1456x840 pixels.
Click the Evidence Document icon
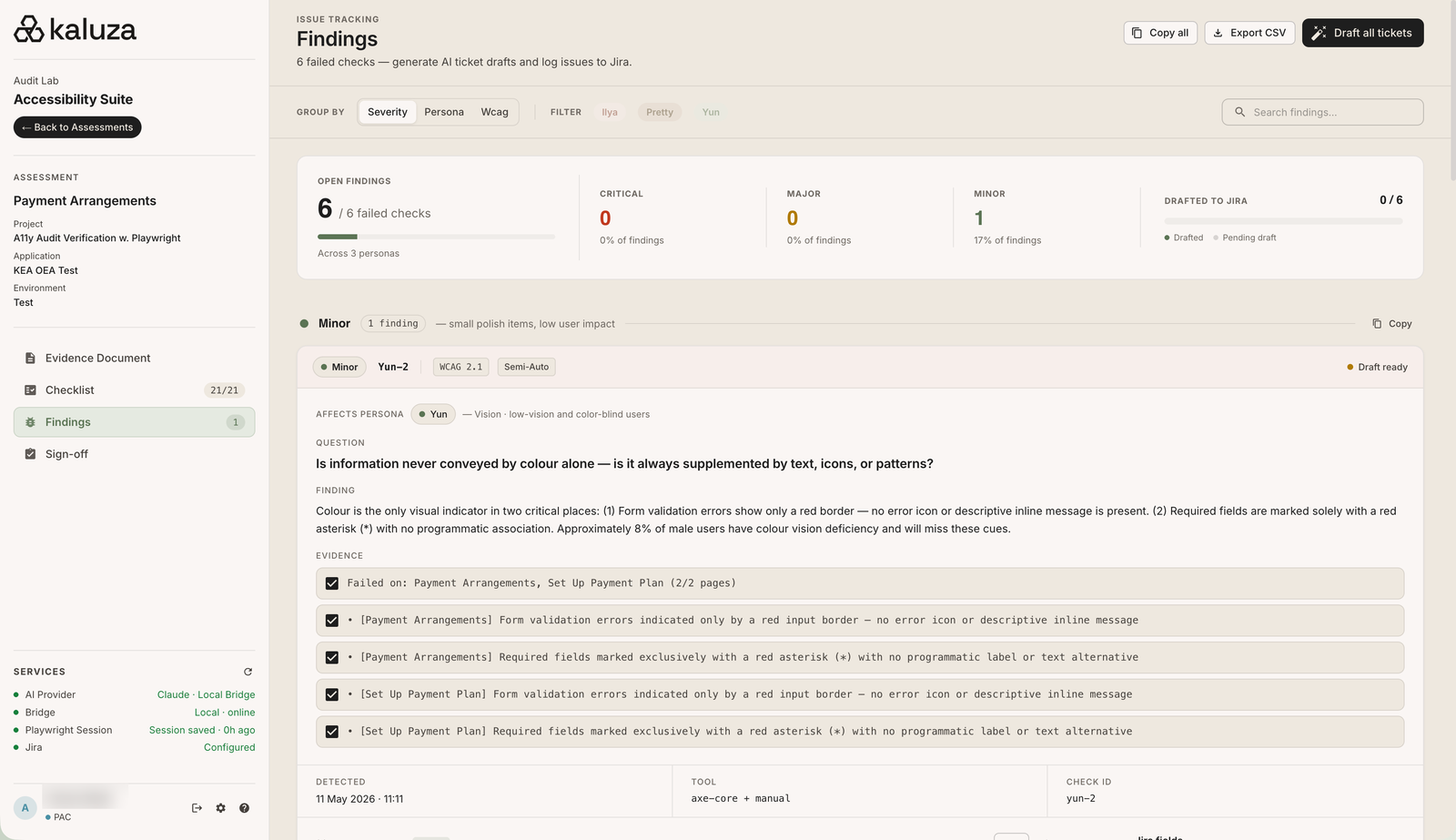[x=30, y=359]
